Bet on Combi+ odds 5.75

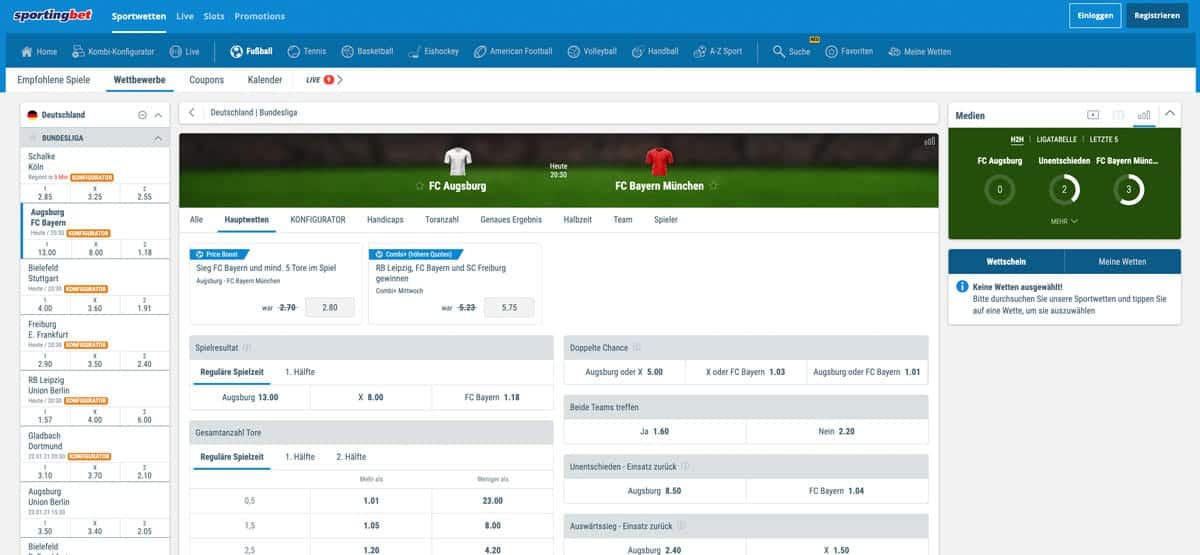coord(508,308)
